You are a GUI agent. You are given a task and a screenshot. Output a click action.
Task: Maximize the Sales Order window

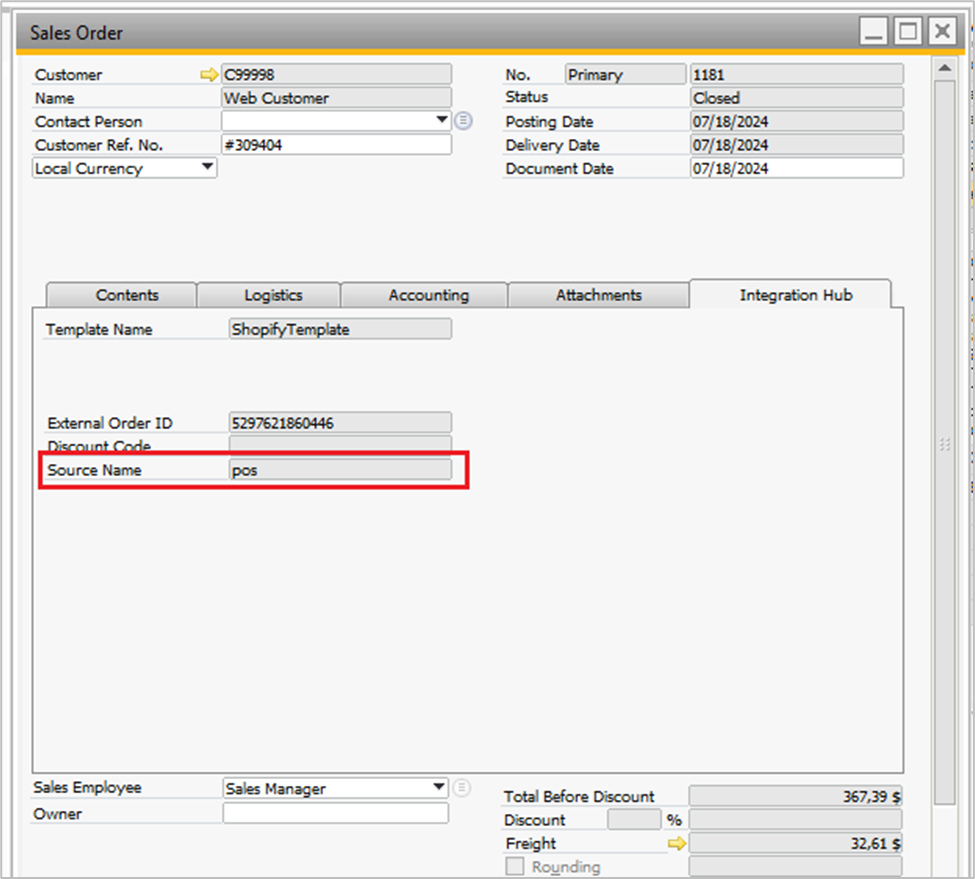point(907,32)
